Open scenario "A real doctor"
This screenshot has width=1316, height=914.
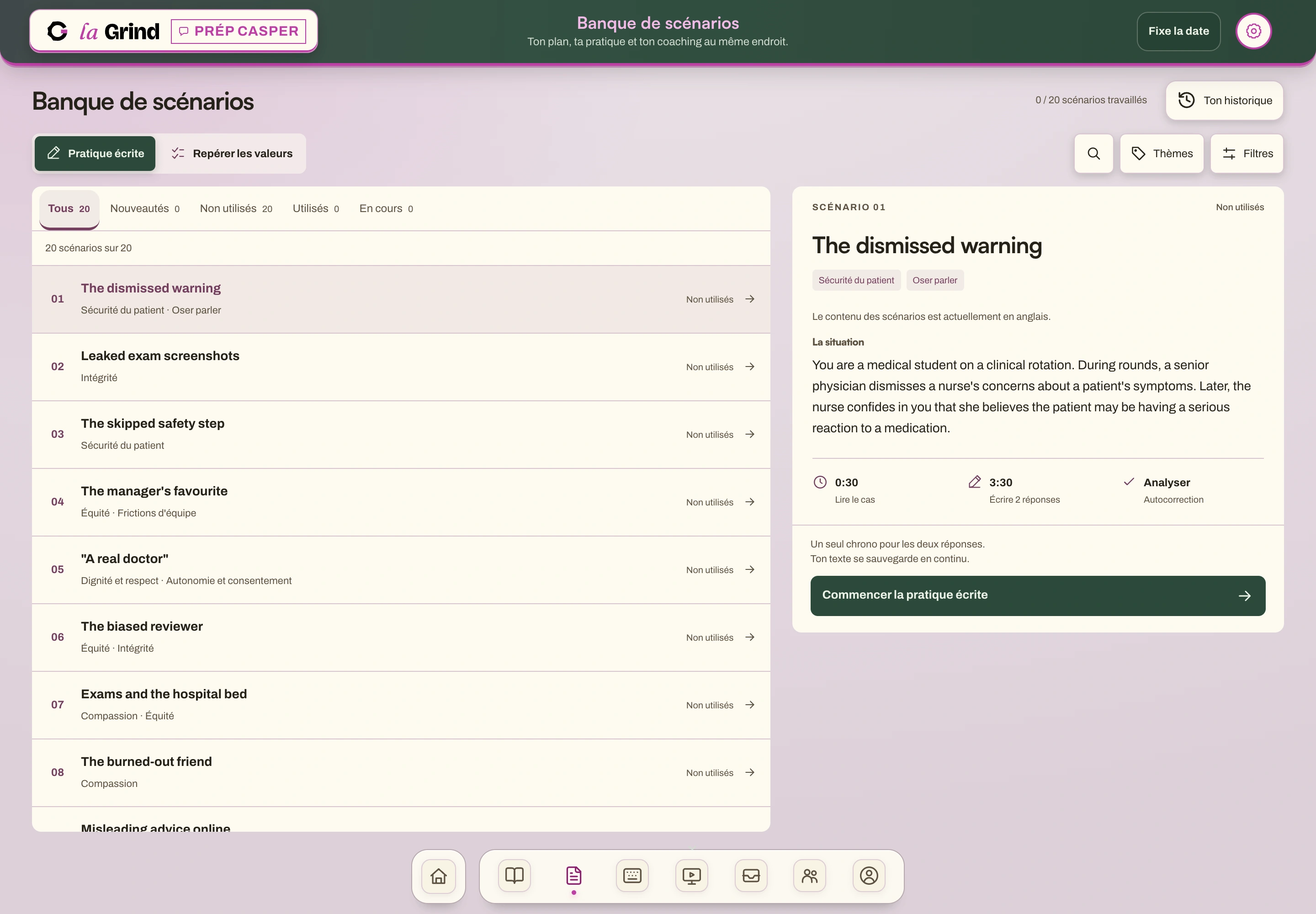(x=401, y=569)
